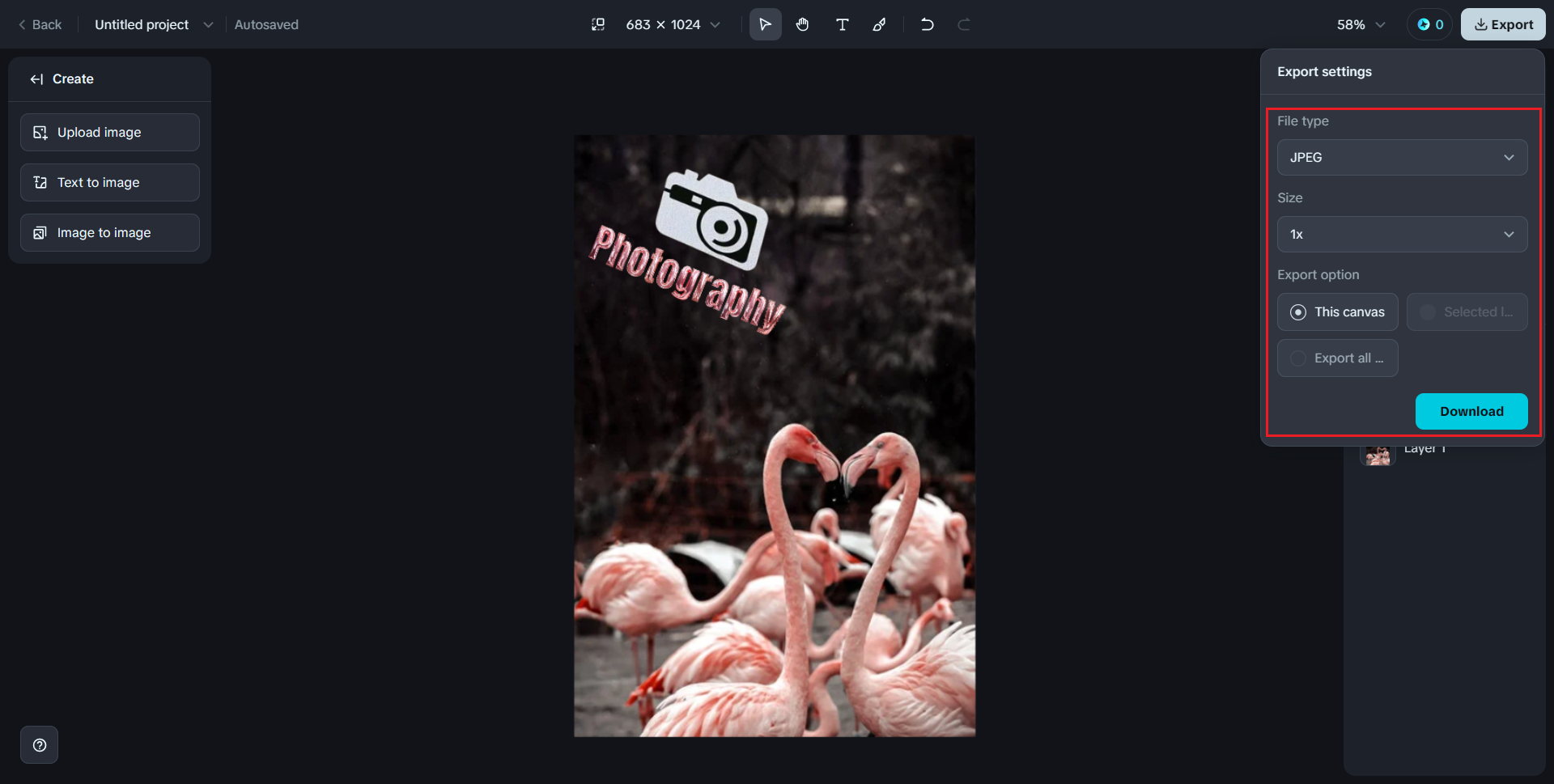Image resolution: width=1554 pixels, height=784 pixels.
Task: Undo the last action
Action: point(928,24)
